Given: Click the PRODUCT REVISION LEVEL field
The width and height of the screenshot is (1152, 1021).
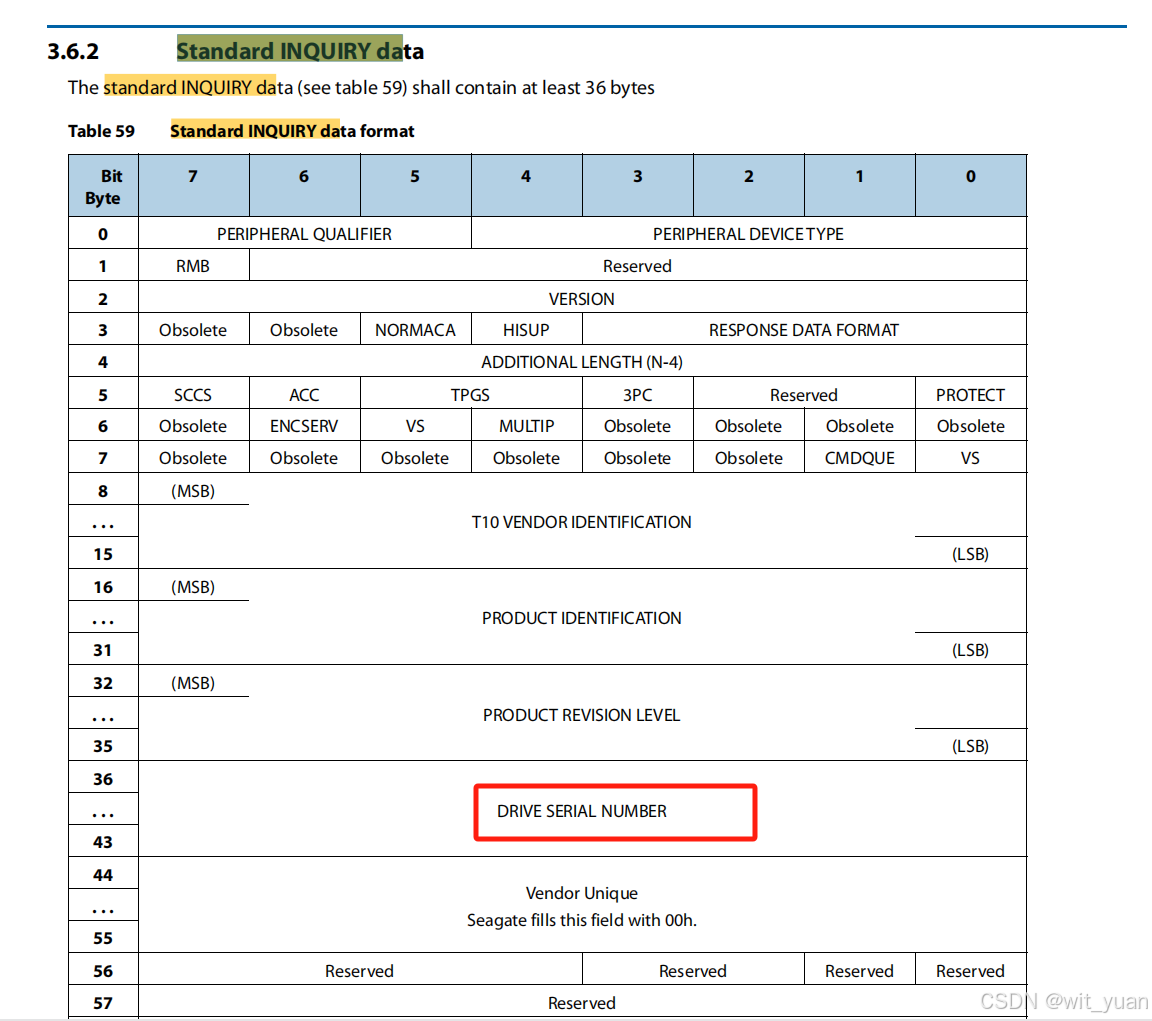Looking at the screenshot, I should tap(582, 714).
